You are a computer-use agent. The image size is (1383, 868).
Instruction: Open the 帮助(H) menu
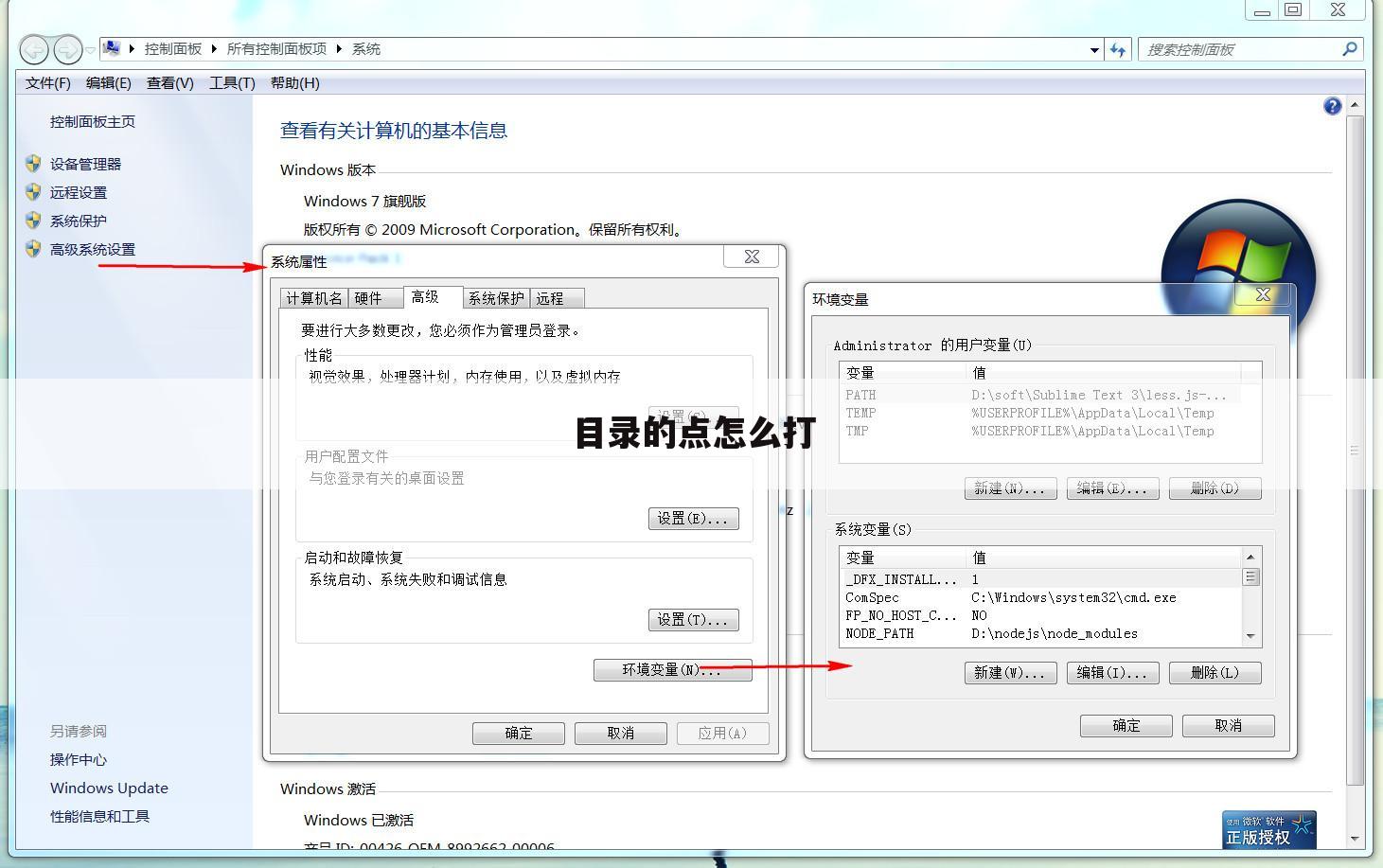pos(295,83)
